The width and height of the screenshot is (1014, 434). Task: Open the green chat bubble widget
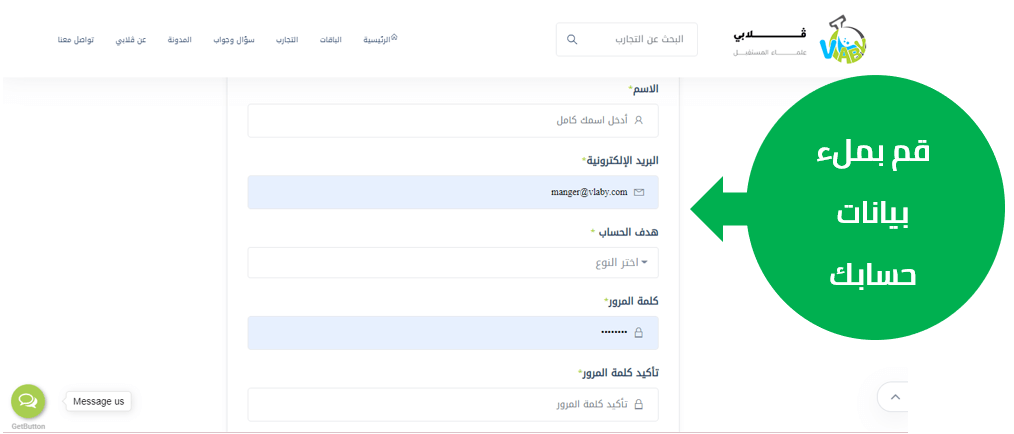(28, 401)
